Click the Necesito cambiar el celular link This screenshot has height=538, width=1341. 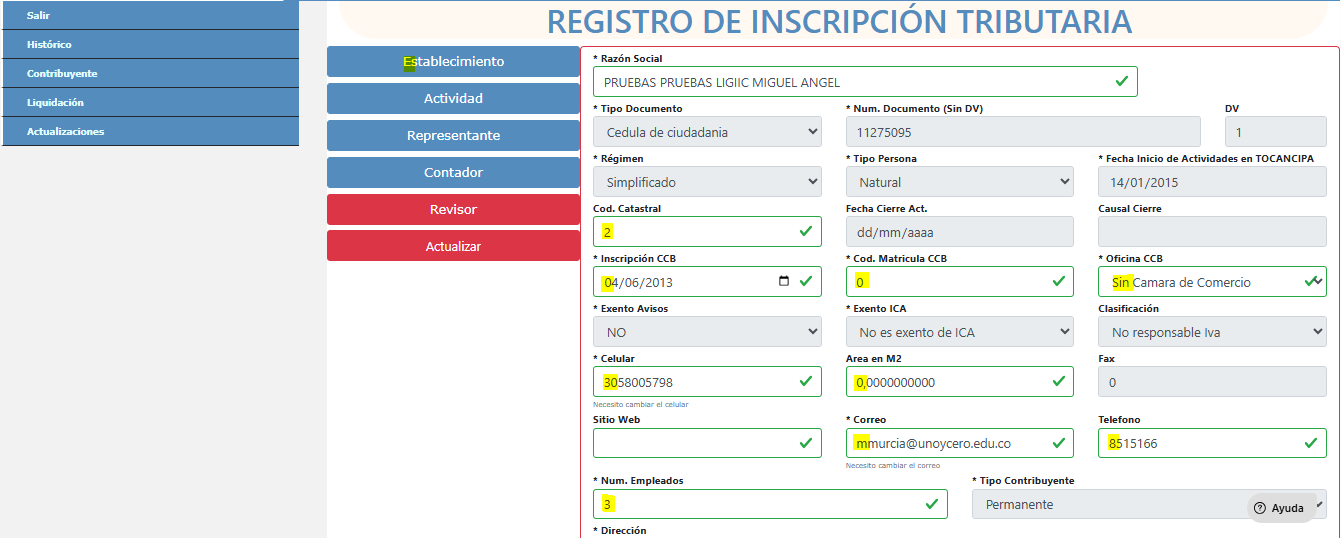(x=640, y=404)
